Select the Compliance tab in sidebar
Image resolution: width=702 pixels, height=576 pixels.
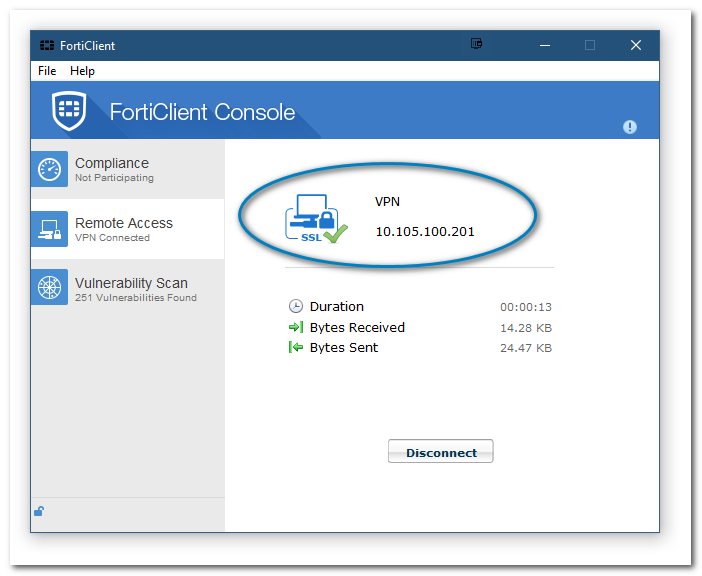coord(128,169)
